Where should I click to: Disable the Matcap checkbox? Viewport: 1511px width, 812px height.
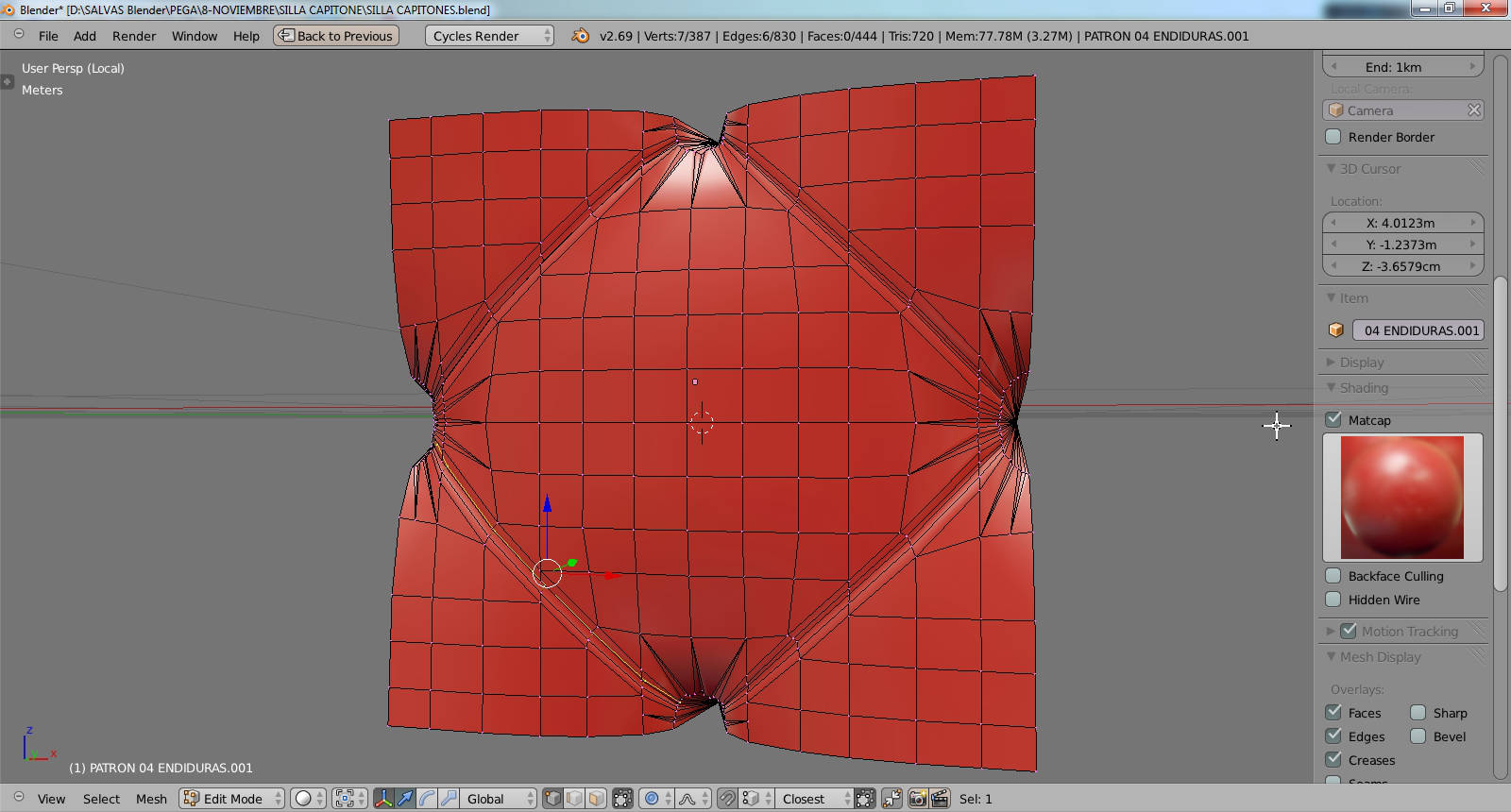(1333, 419)
